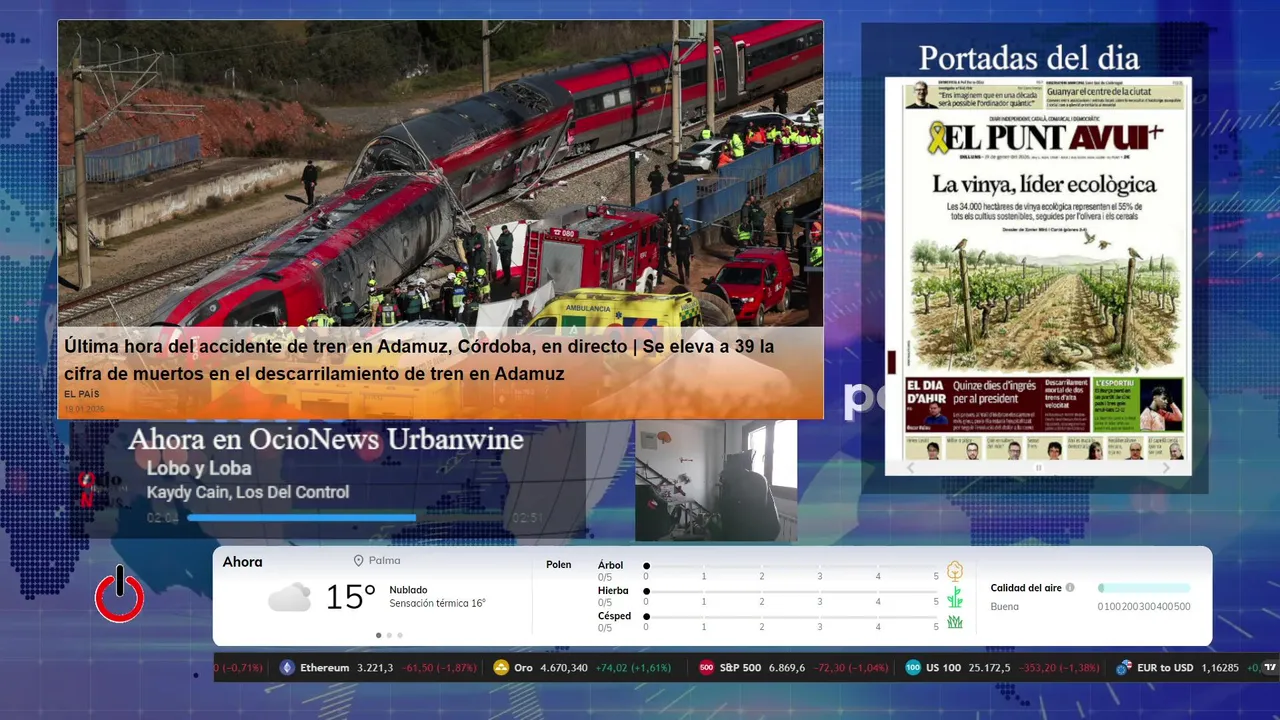
Task: Click the 'Portadas del dia' title
Action: 1029,57
